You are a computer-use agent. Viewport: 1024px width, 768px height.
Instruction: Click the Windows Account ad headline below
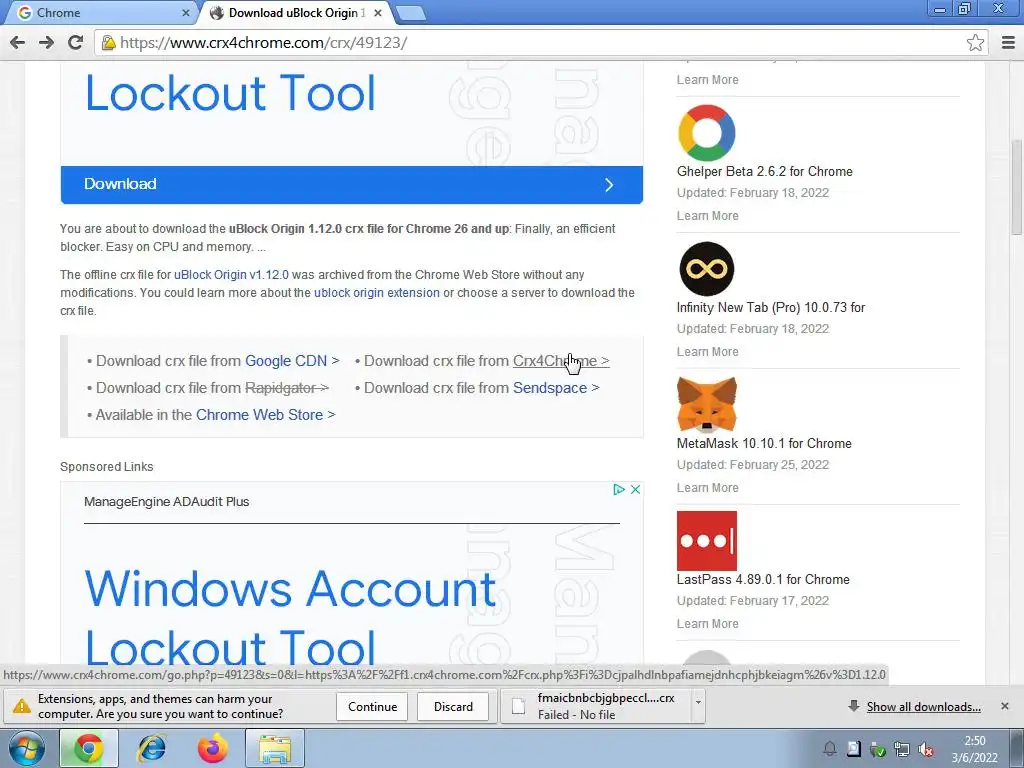290,588
